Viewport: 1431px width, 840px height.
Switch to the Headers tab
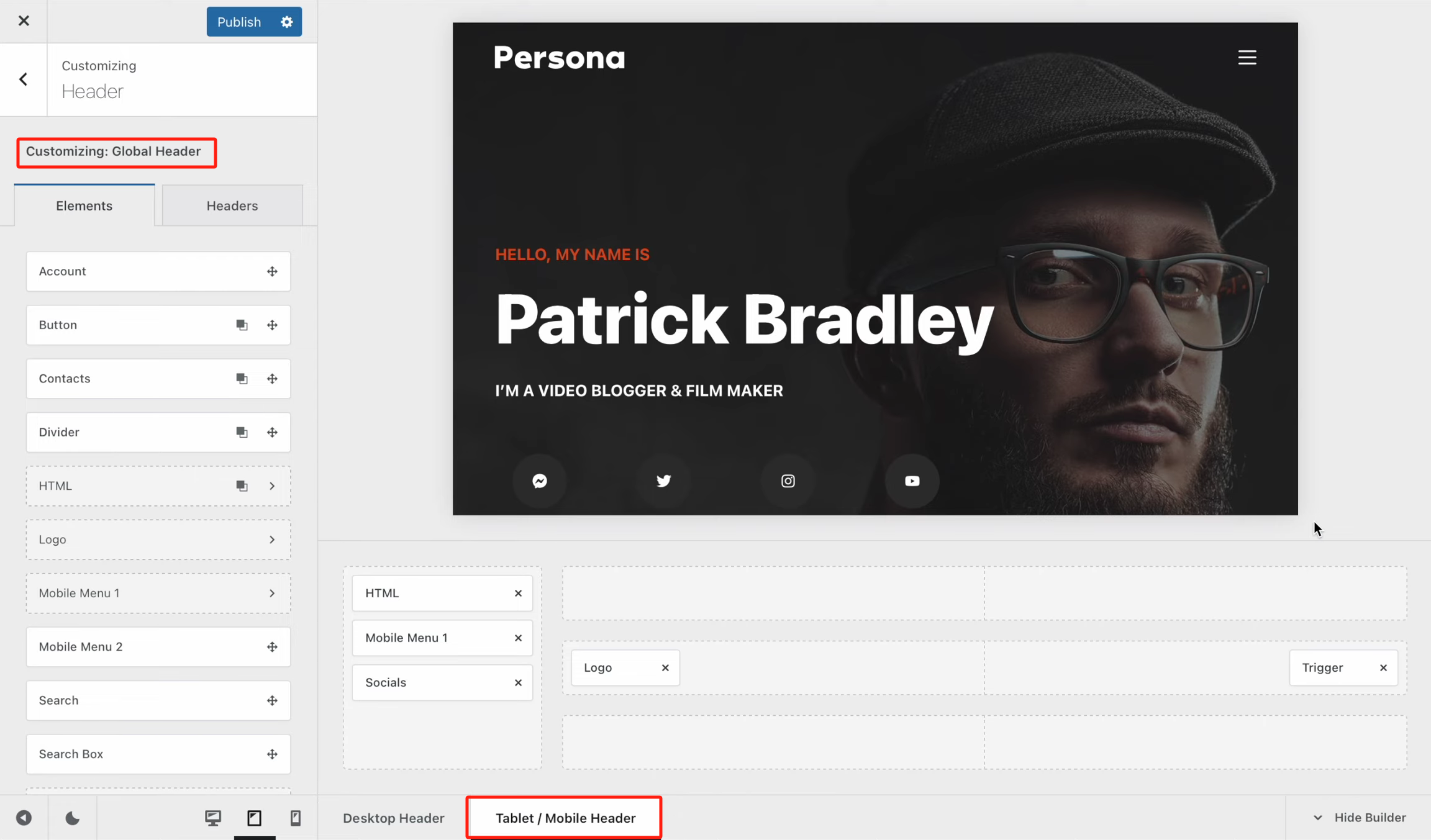pos(232,205)
